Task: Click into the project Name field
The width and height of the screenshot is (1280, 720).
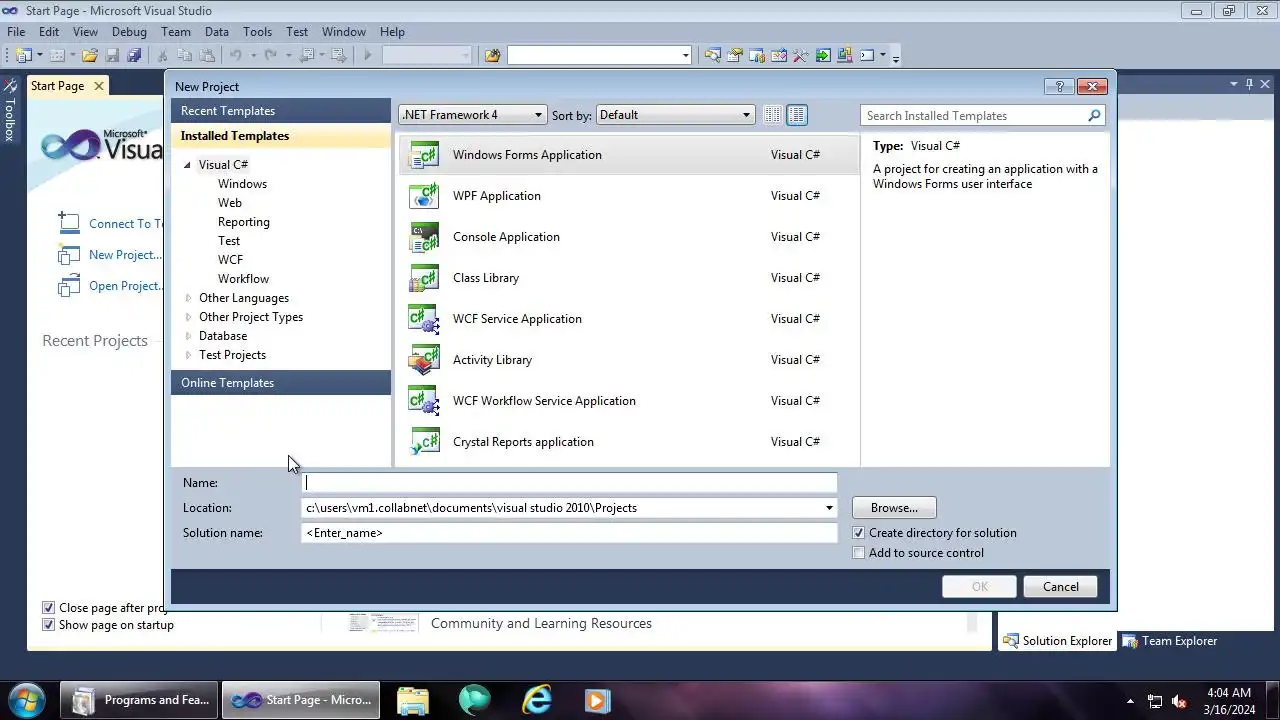Action: click(x=569, y=483)
